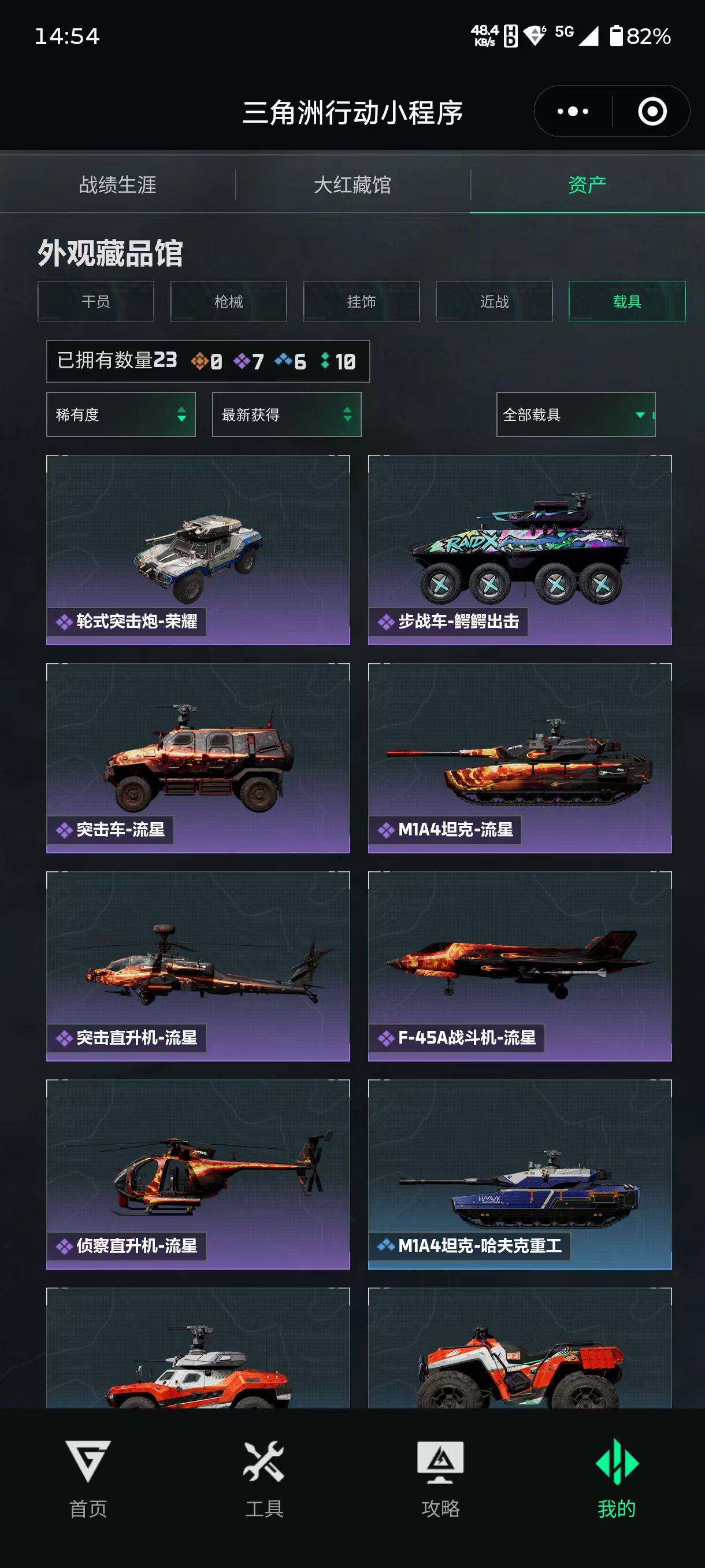Tap the blue rarity count icon
The image size is (705, 1568).
284,361
